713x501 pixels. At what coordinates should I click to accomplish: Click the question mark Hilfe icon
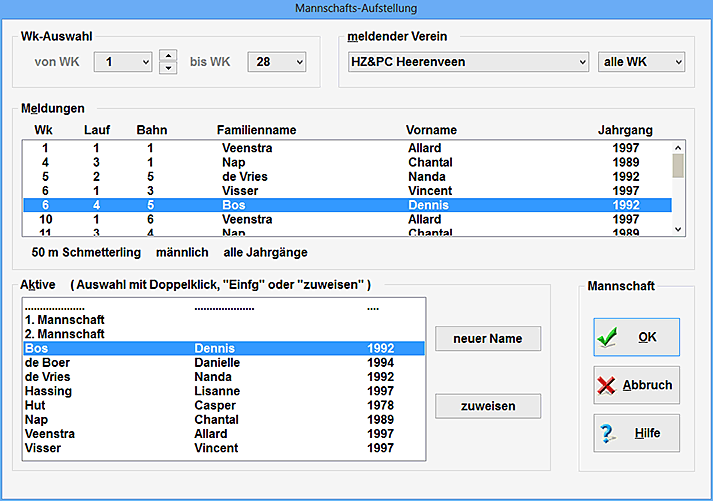(x=607, y=434)
